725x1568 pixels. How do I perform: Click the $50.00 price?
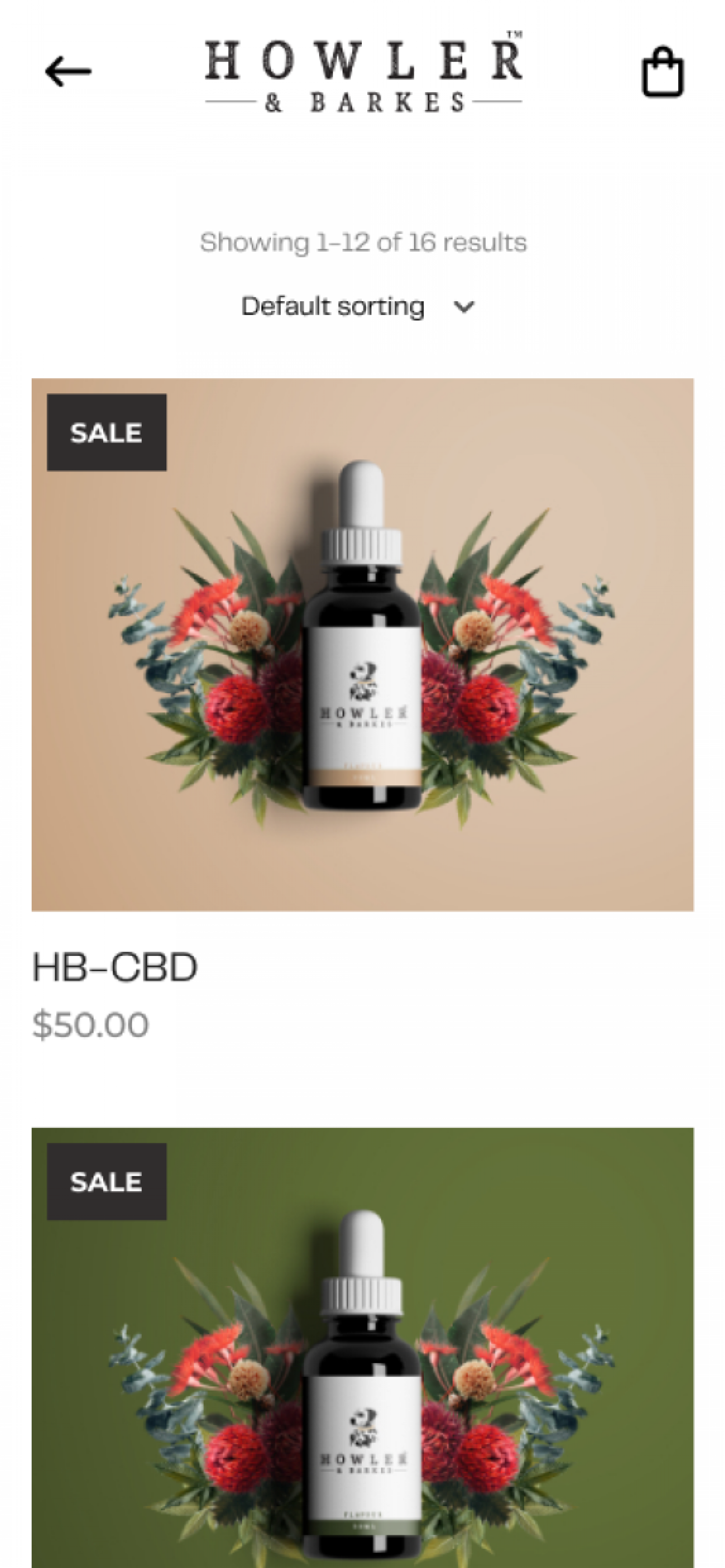coord(90,1024)
